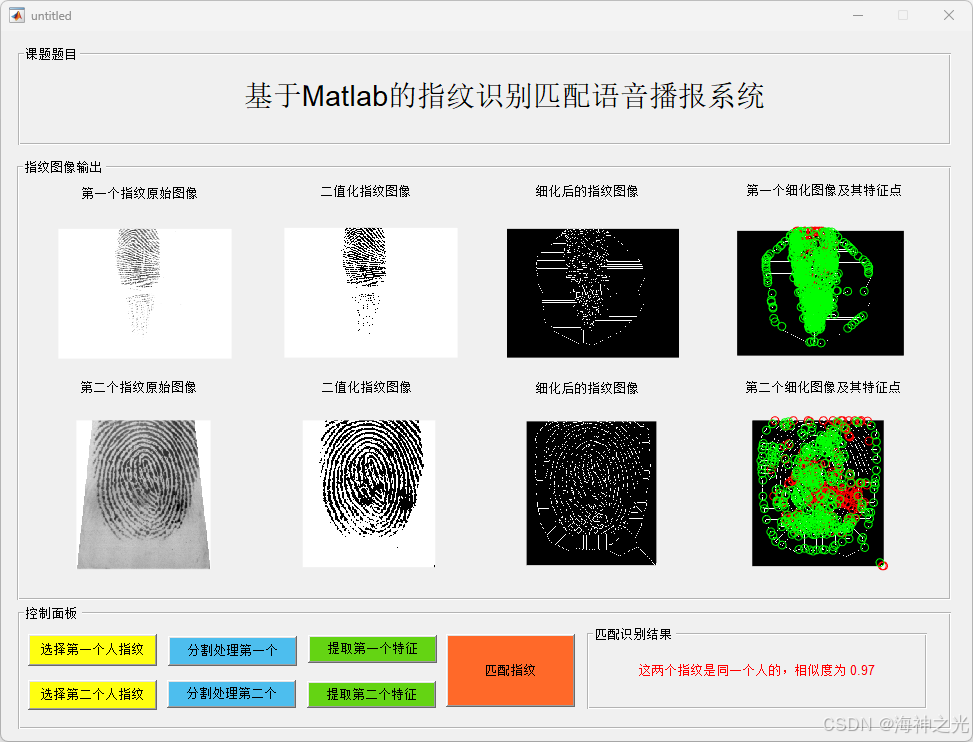This screenshot has width=973, height=742.
Task: Click the label 第一个指纹原始图像
Action: 139,194
